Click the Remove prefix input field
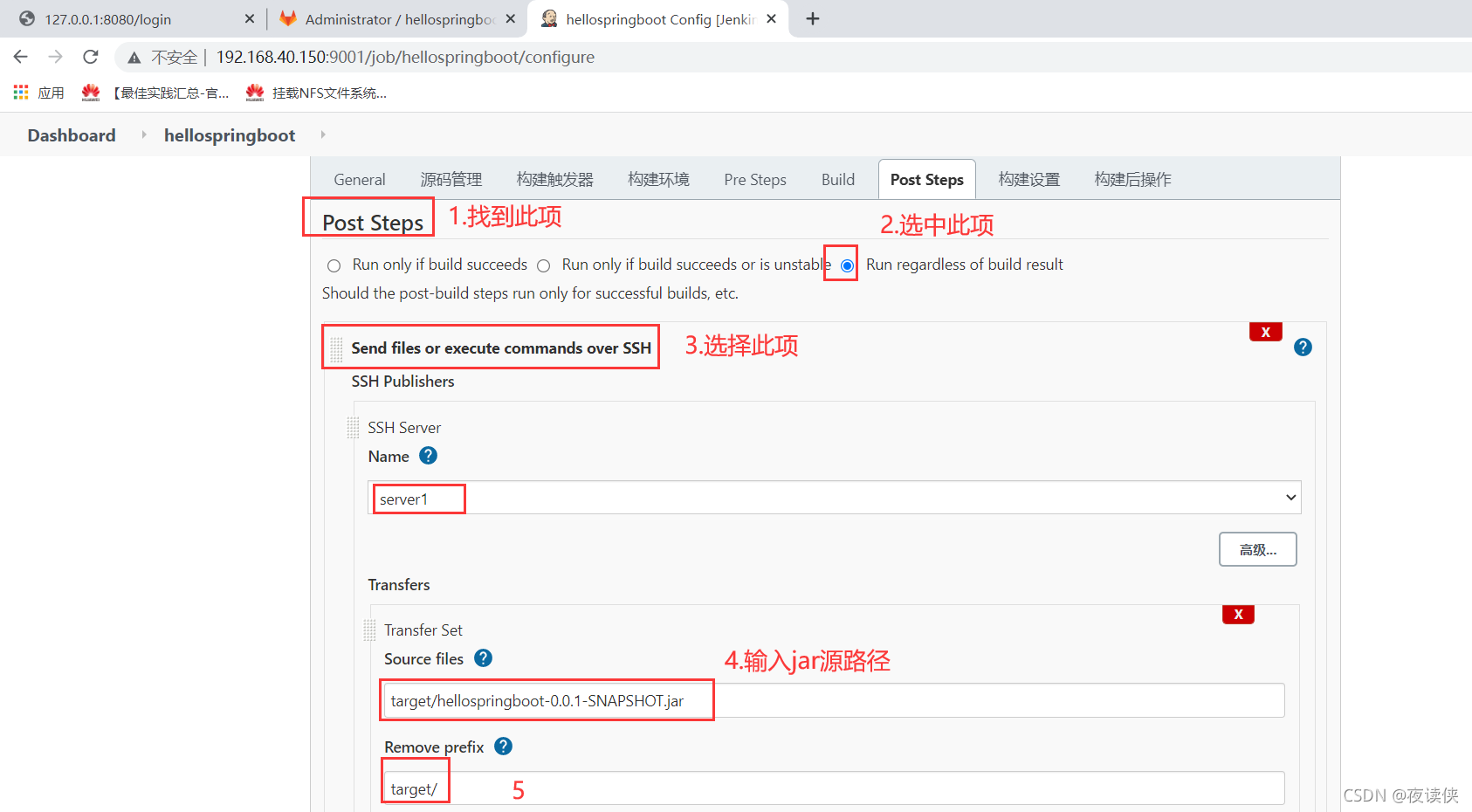The height and width of the screenshot is (812, 1472). pyautogui.click(x=835, y=788)
